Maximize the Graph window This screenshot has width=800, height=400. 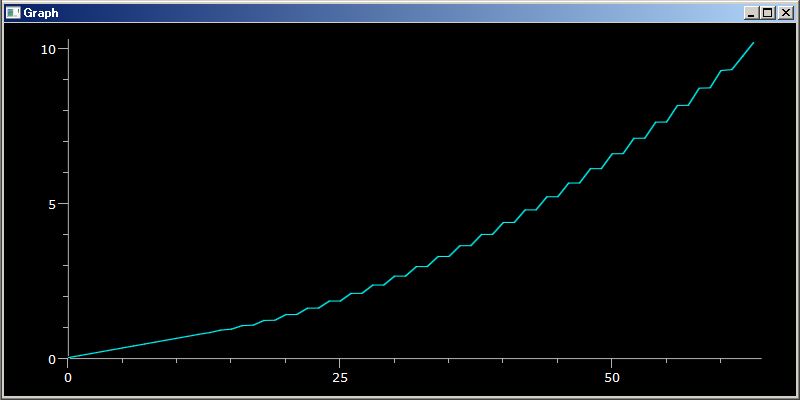pyautogui.click(x=767, y=13)
